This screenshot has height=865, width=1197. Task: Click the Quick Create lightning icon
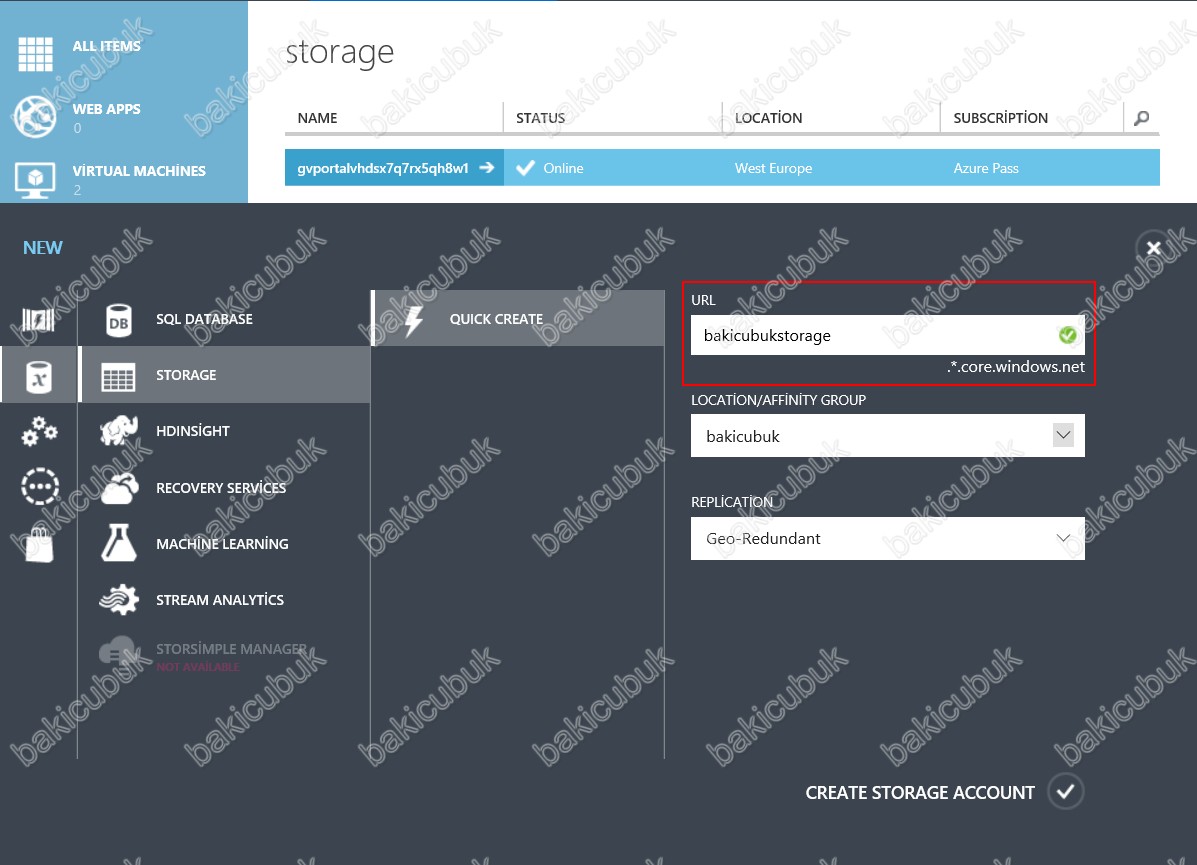(x=413, y=320)
